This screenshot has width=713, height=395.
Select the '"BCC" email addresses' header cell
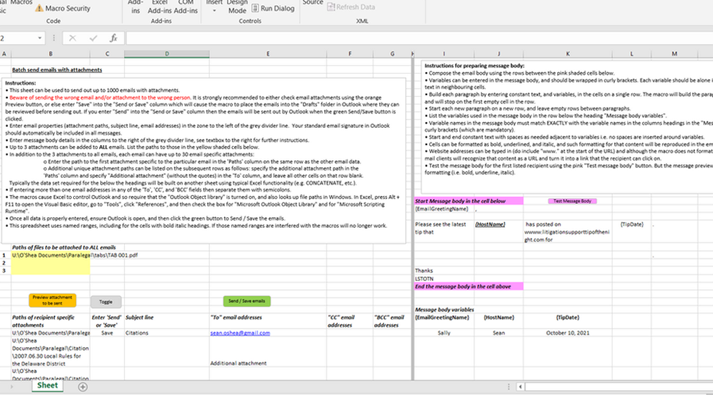[x=392, y=321]
